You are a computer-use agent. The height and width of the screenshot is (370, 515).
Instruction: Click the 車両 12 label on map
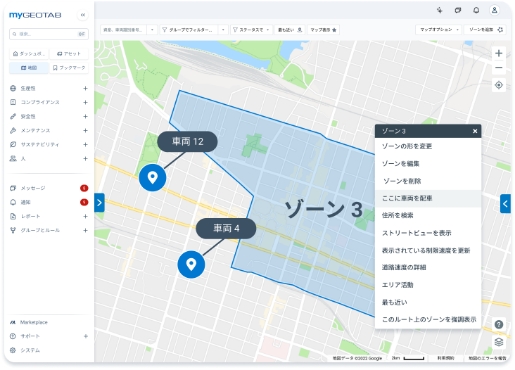(187, 141)
